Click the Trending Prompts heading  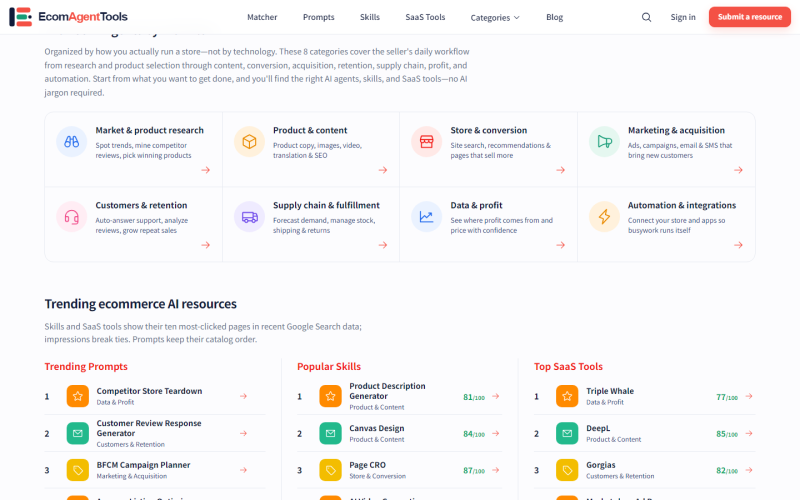[86, 366]
